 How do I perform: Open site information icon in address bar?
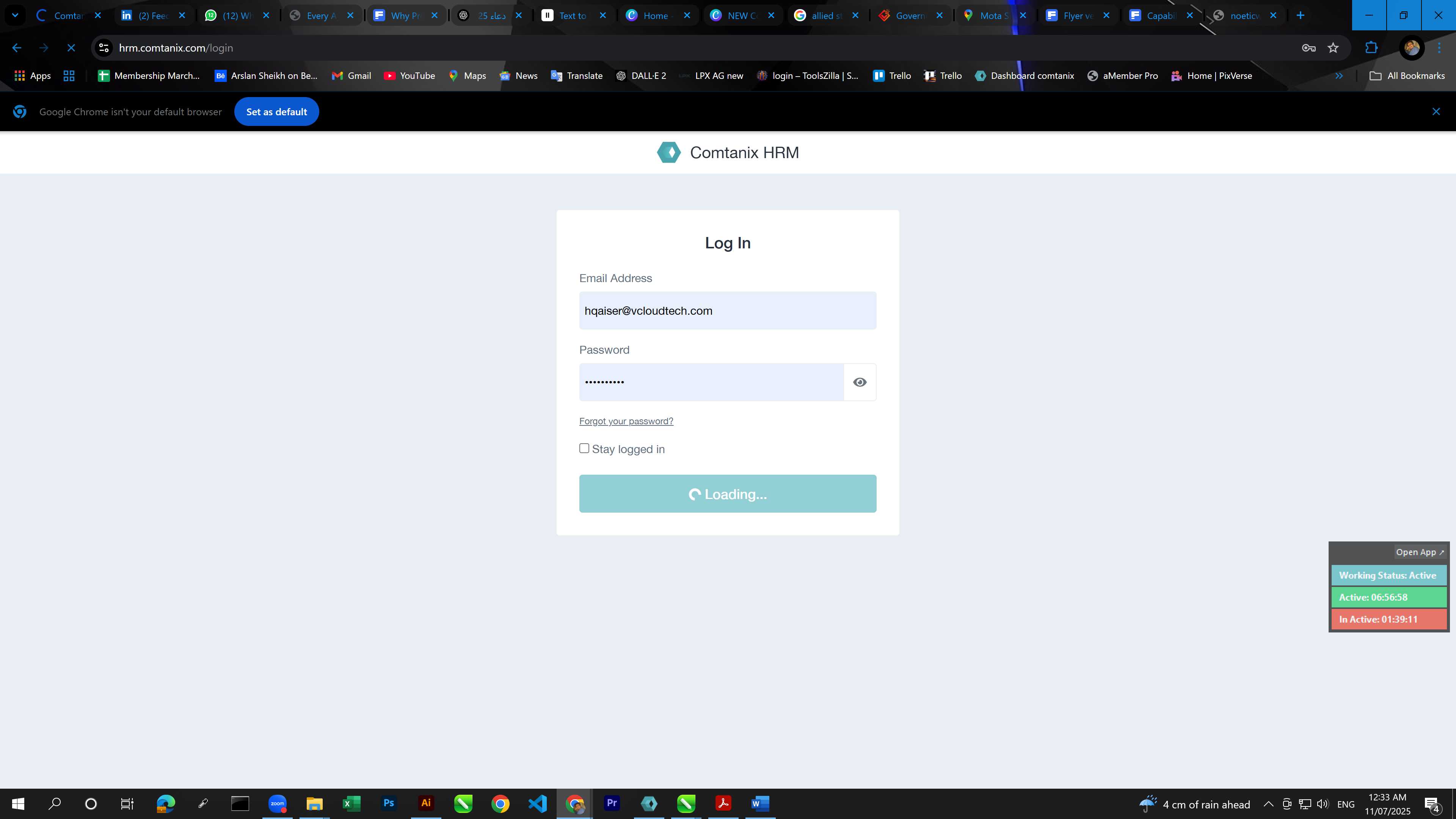click(x=104, y=48)
